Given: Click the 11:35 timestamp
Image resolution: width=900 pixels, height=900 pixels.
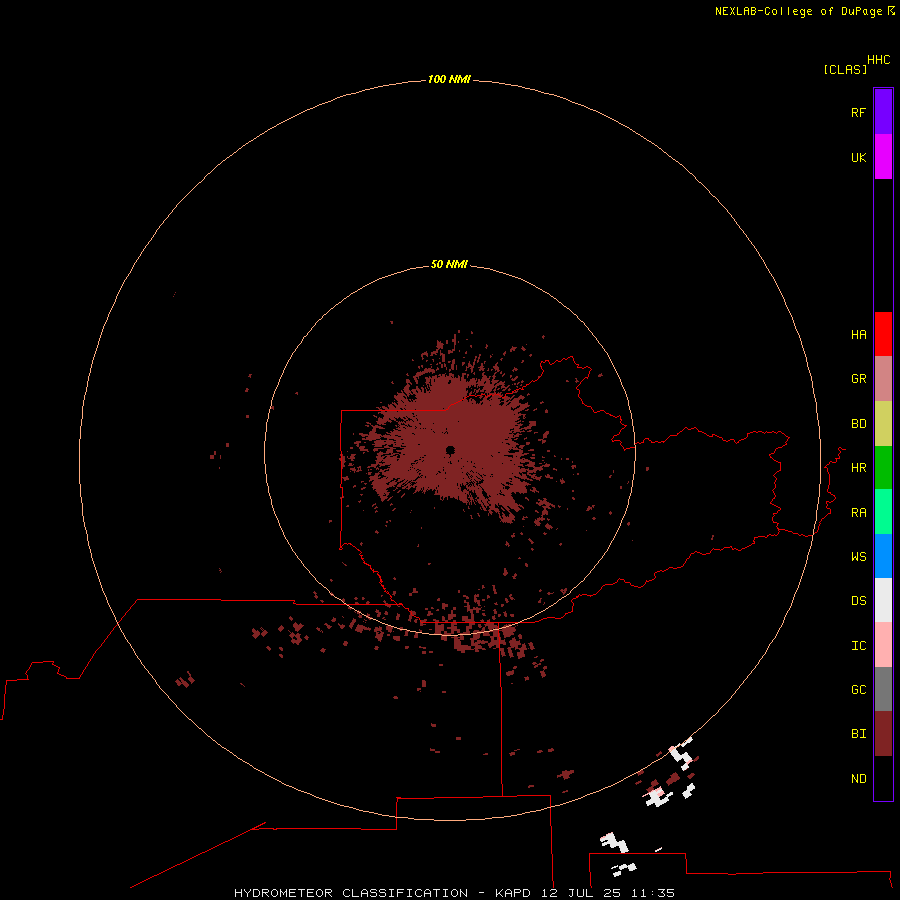Looking at the screenshot, I should [x=653, y=893].
